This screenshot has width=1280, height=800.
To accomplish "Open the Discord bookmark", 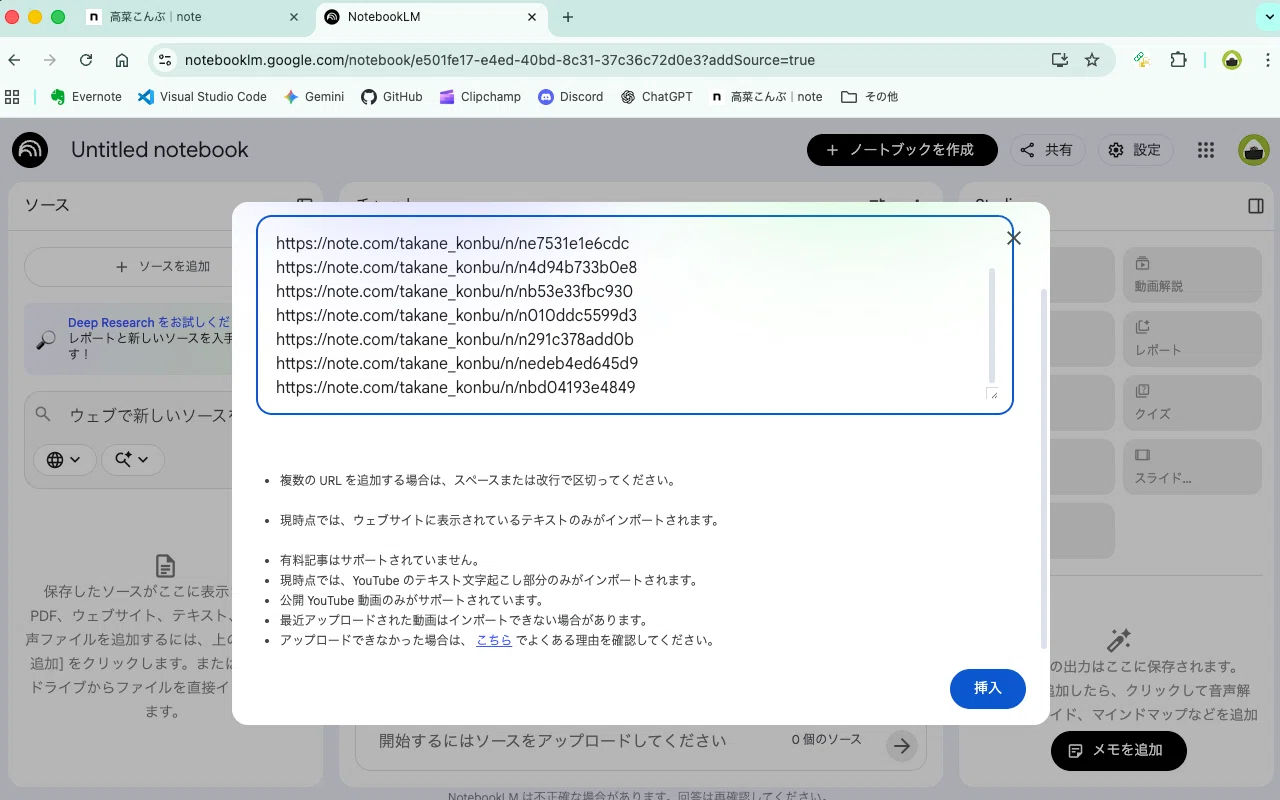I will click(571, 97).
